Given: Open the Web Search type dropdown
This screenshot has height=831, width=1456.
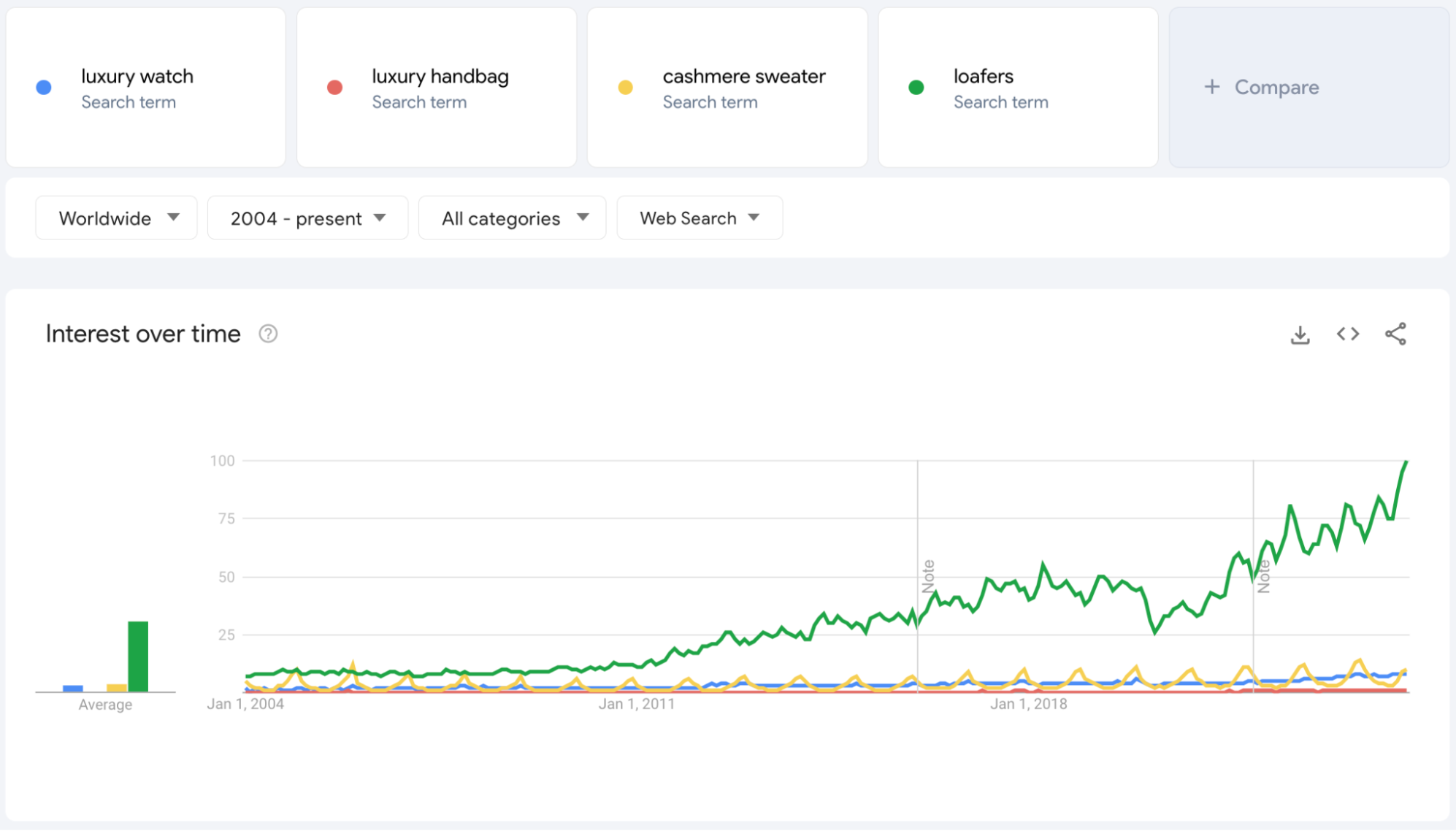Looking at the screenshot, I should pyautogui.click(x=700, y=218).
